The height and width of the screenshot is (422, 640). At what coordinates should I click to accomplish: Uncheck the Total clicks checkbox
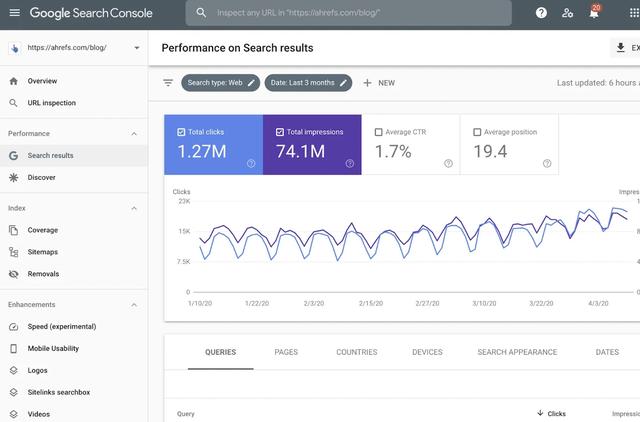[x=181, y=132]
